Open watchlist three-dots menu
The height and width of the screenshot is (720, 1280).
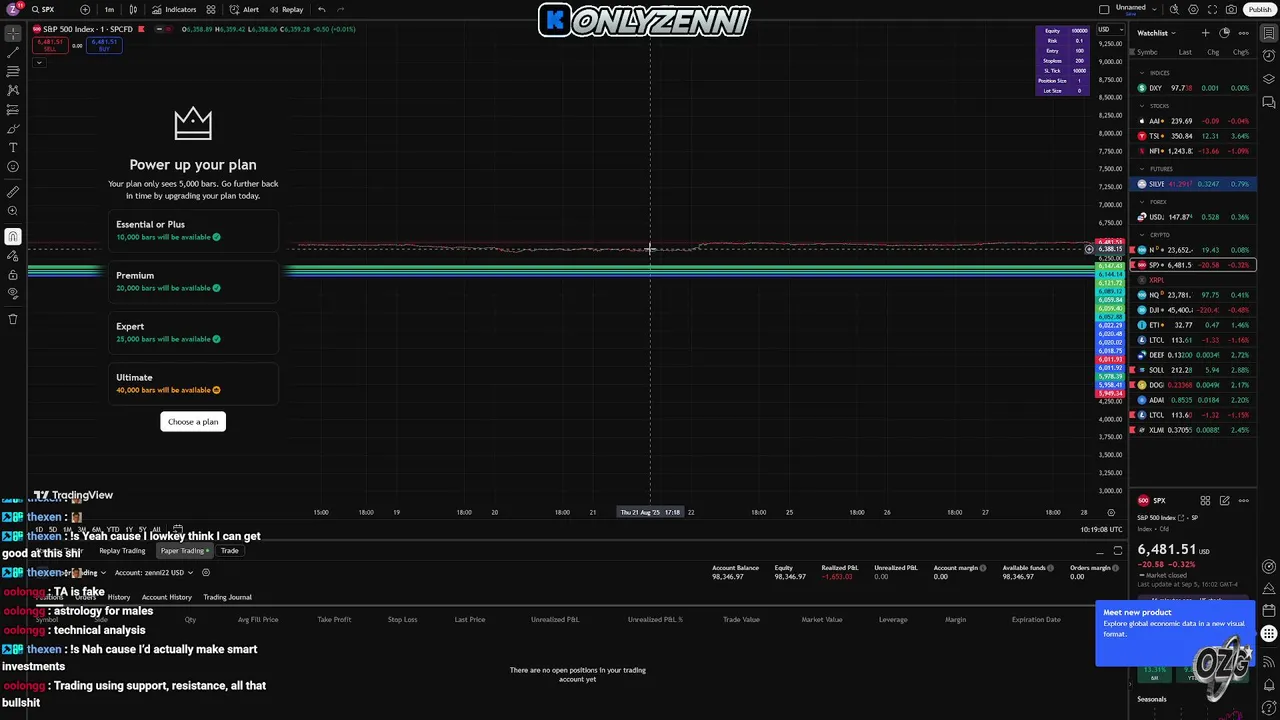pos(1244,33)
